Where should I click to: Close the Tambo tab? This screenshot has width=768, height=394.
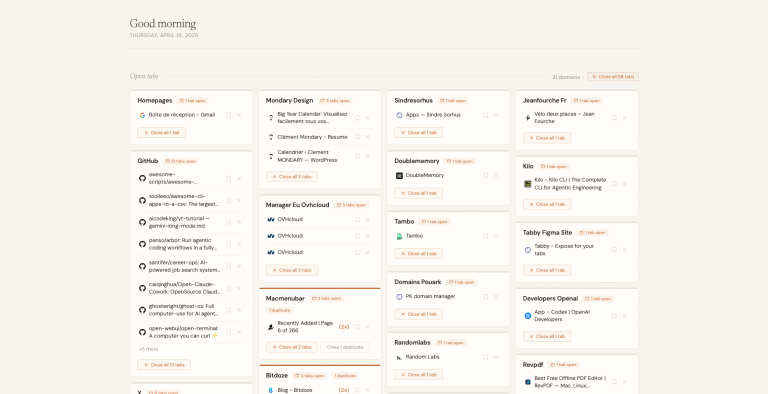pyautogui.click(x=496, y=236)
